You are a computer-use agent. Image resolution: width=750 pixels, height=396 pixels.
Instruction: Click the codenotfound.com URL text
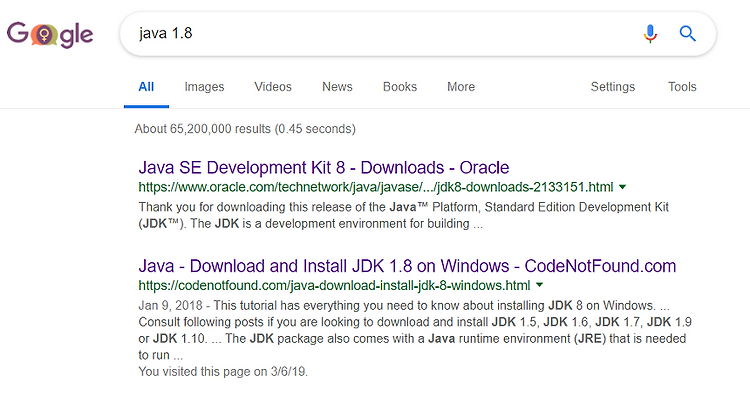click(334, 286)
